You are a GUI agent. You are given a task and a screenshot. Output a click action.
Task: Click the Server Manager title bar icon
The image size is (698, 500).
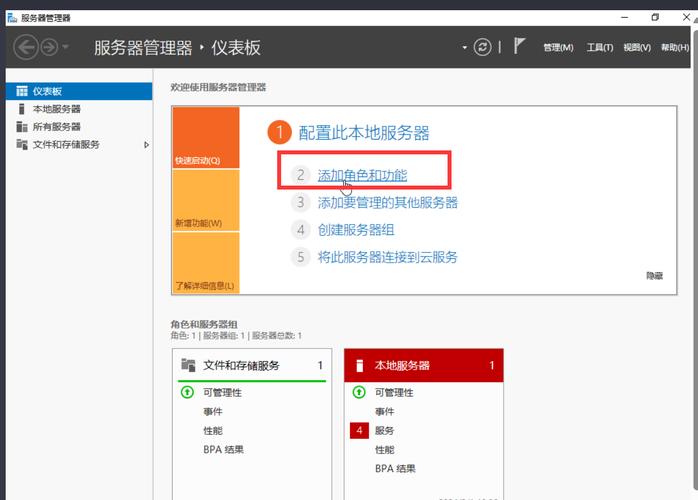click(12, 18)
